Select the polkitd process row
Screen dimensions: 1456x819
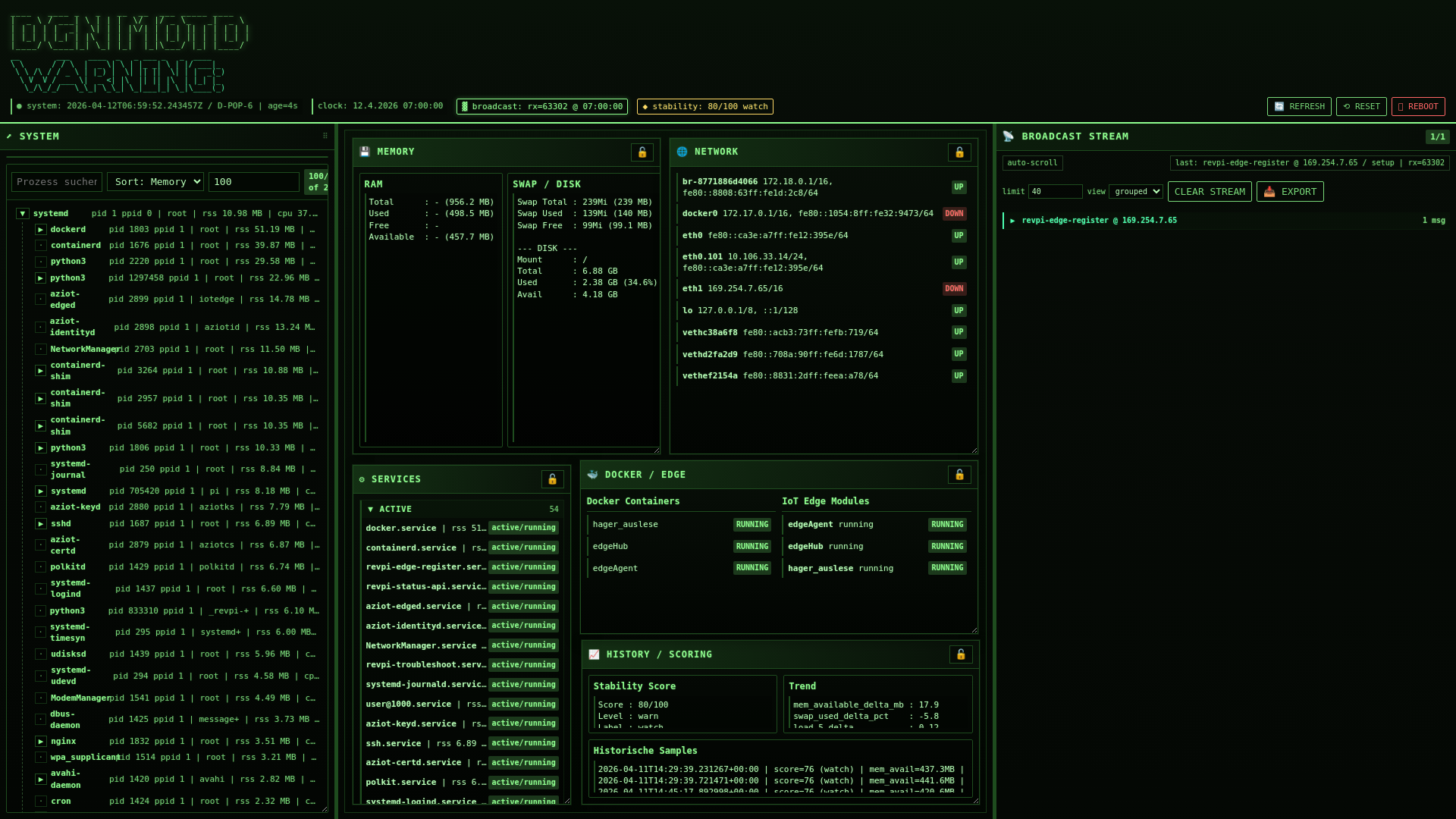click(177, 567)
